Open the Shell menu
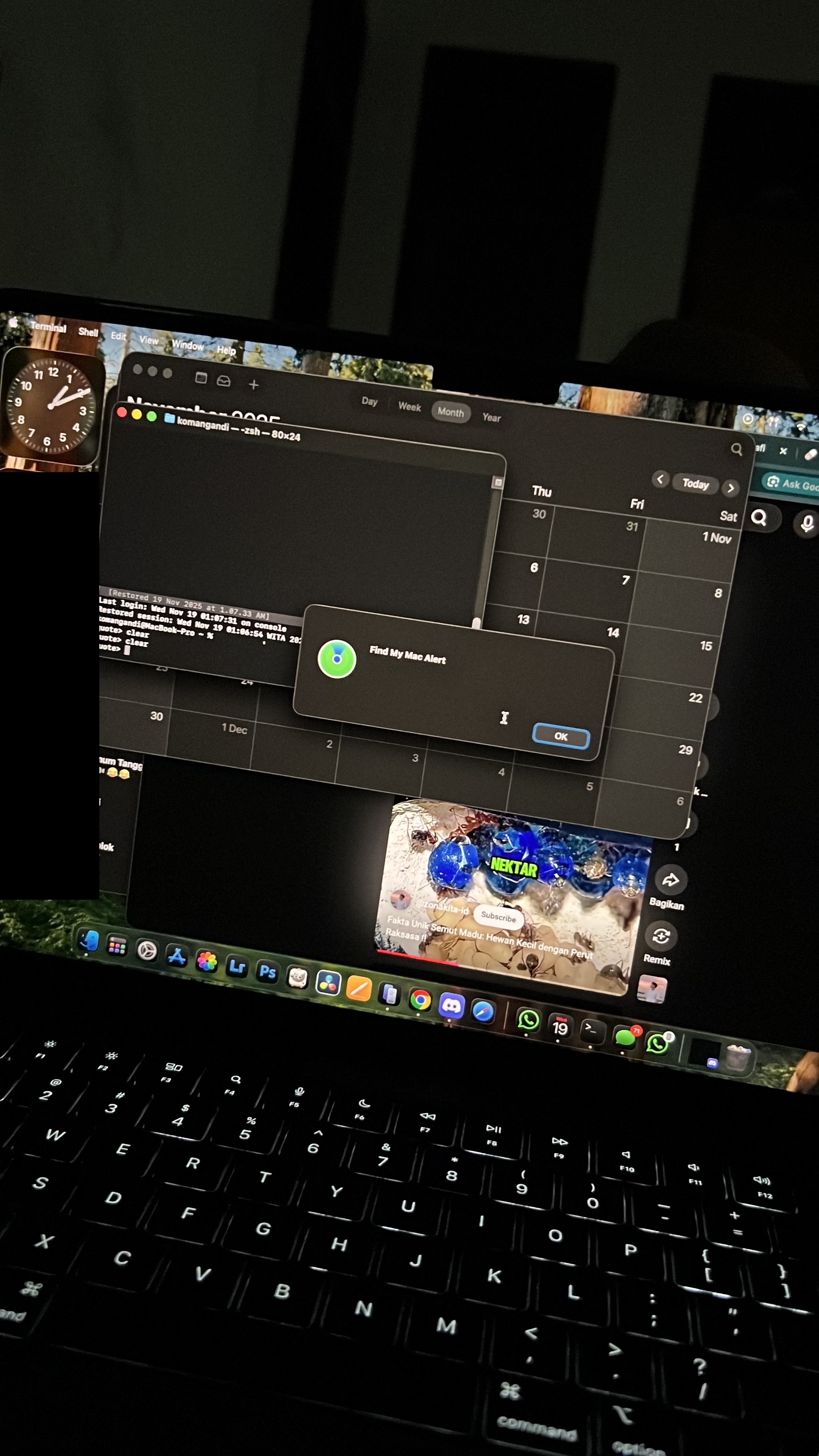Viewport: 819px width, 1456px height. 88,332
